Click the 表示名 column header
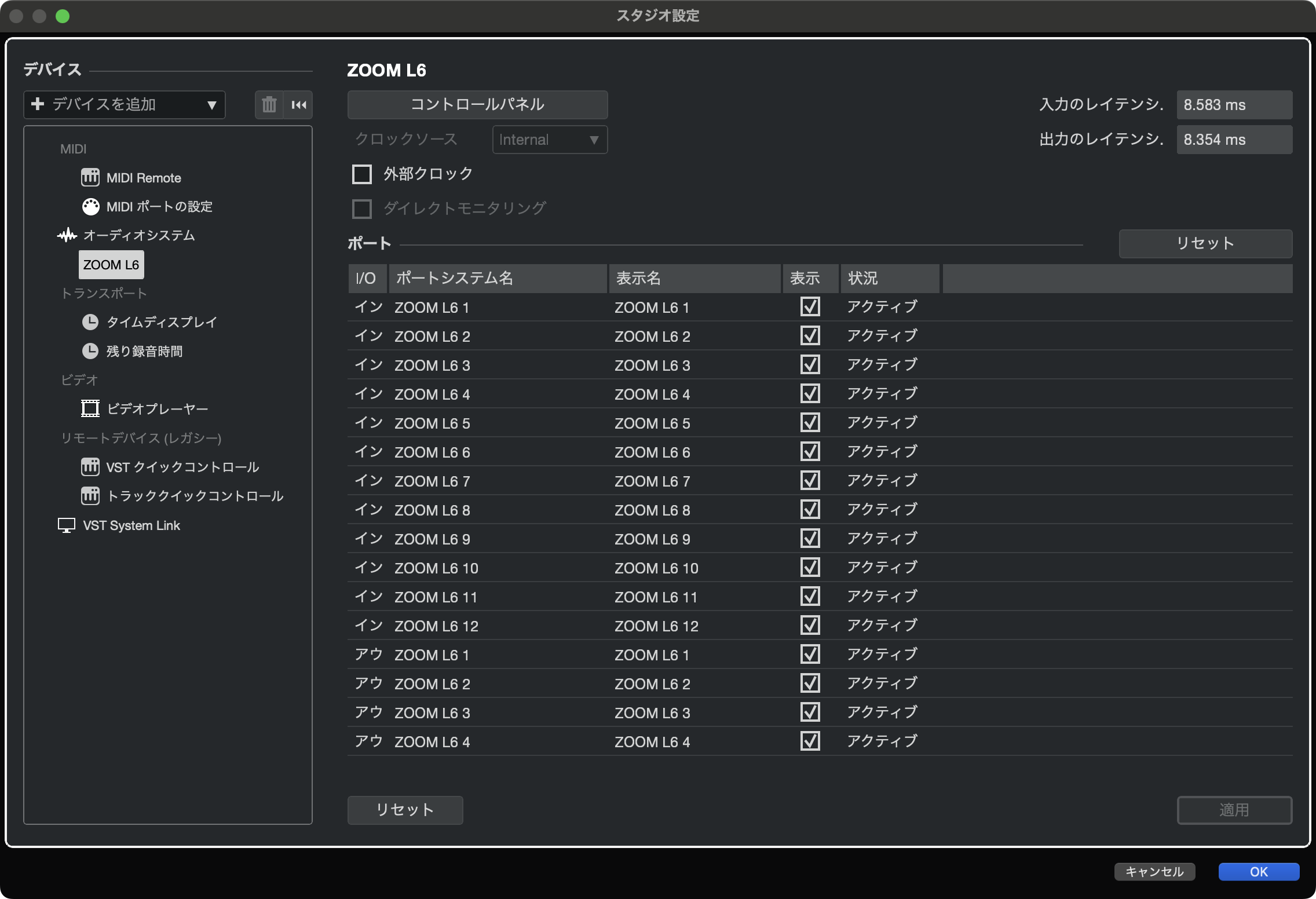Image resolution: width=1316 pixels, height=899 pixels. point(694,279)
